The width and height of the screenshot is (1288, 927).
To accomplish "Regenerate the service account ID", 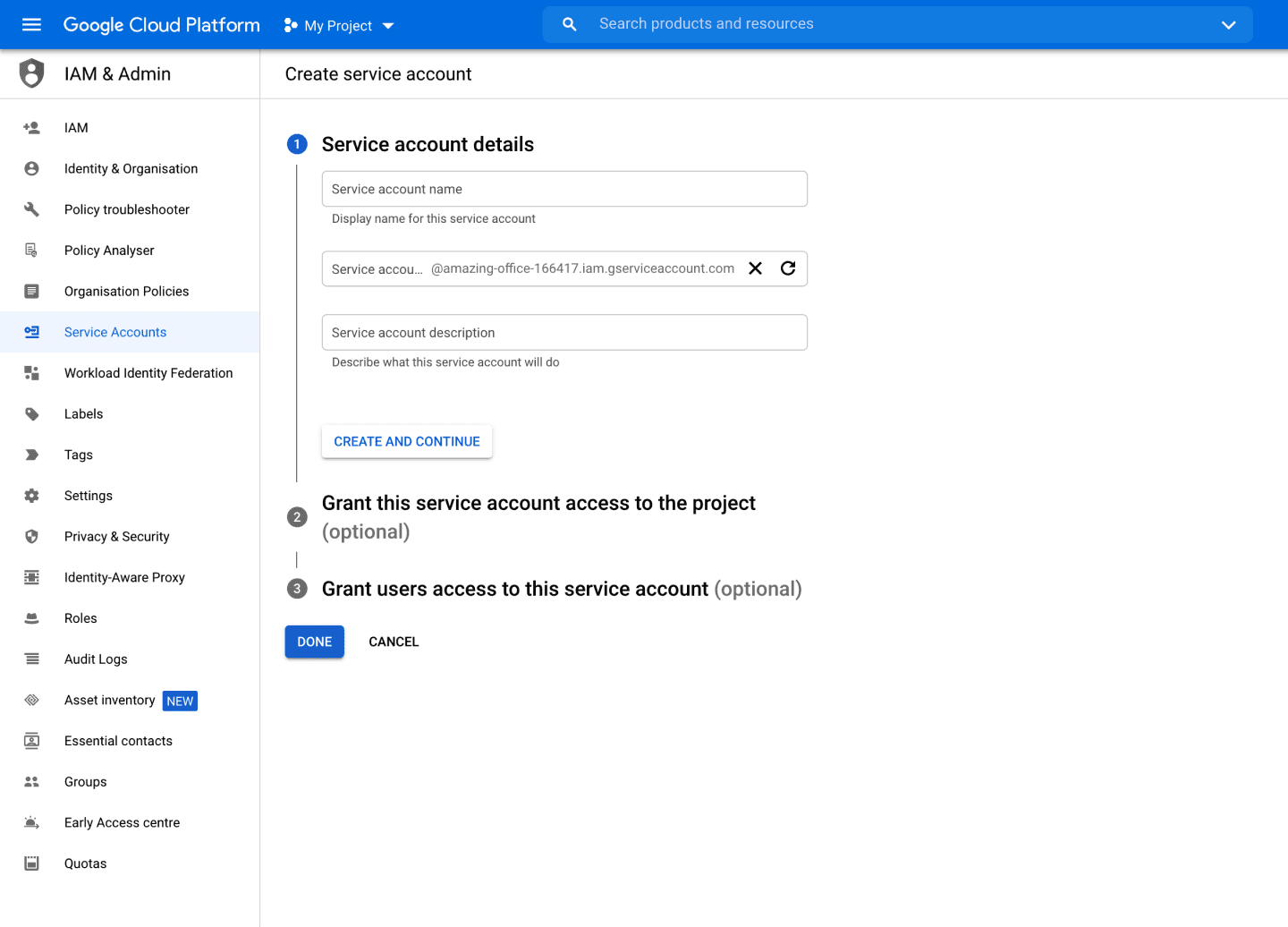I will click(x=788, y=268).
